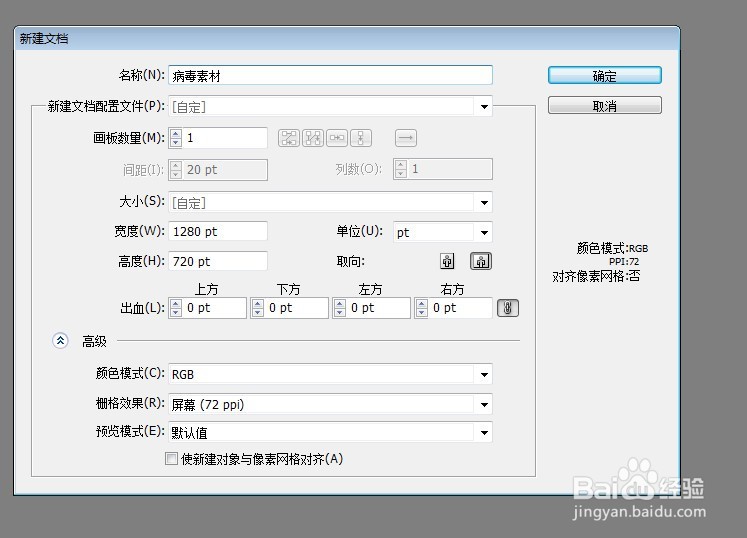Enable 使新建对象与像素网格对齐 checkbox
The width and height of the screenshot is (747, 538).
171,459
